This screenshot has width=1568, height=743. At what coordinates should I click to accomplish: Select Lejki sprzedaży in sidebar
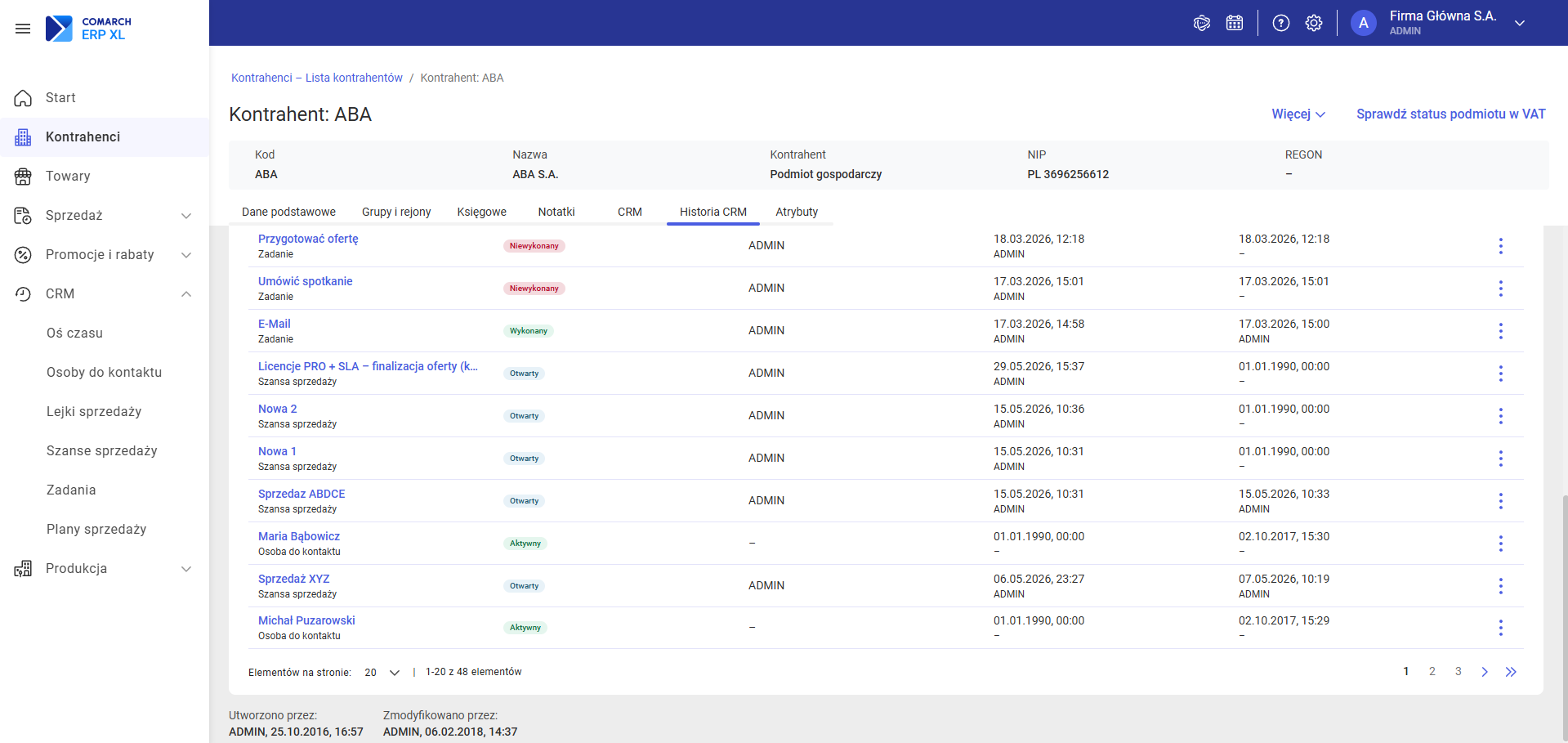coord(94,412)
